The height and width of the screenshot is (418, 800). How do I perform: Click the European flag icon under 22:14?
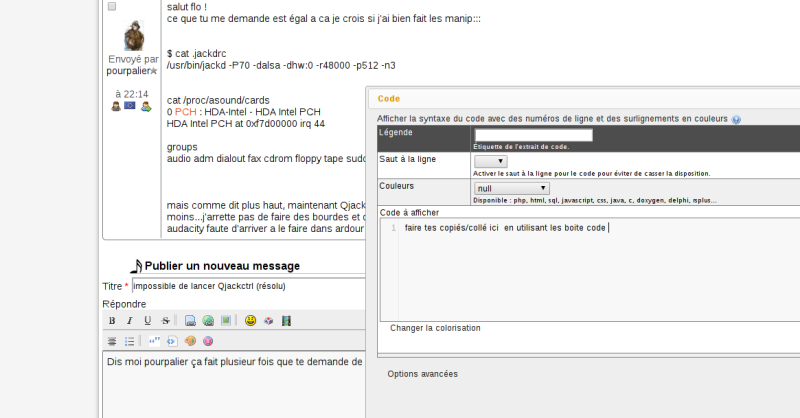130,106
